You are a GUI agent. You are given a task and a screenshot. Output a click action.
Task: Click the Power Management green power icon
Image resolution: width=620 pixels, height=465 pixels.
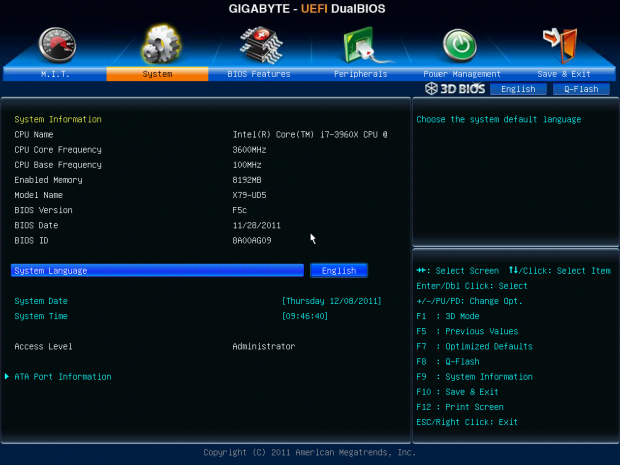pyautogui.click(x=461, y=45)
